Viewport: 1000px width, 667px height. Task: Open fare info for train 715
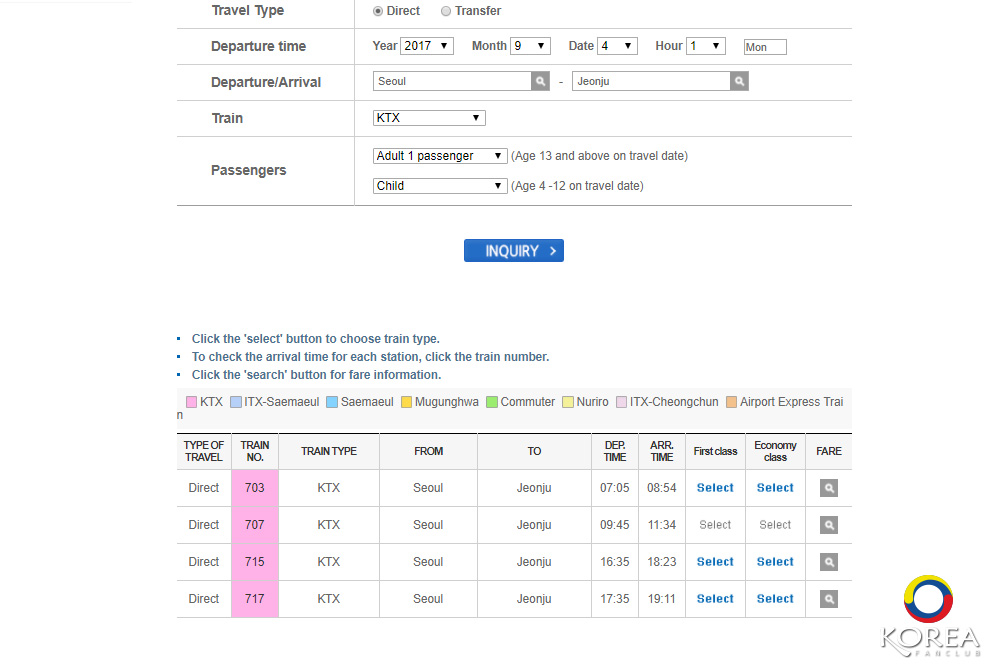[828, 562]
